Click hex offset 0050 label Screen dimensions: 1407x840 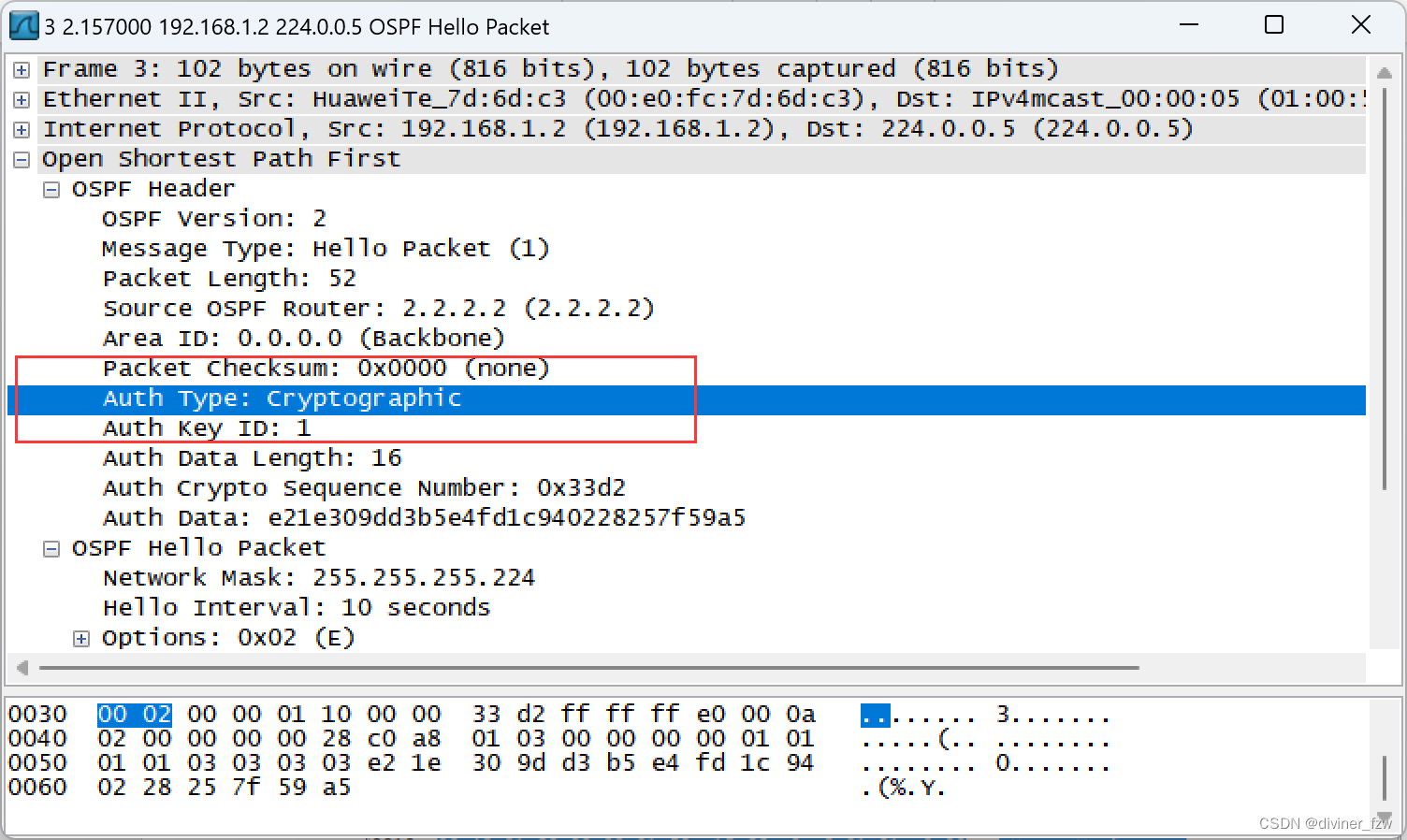[37, 763]
